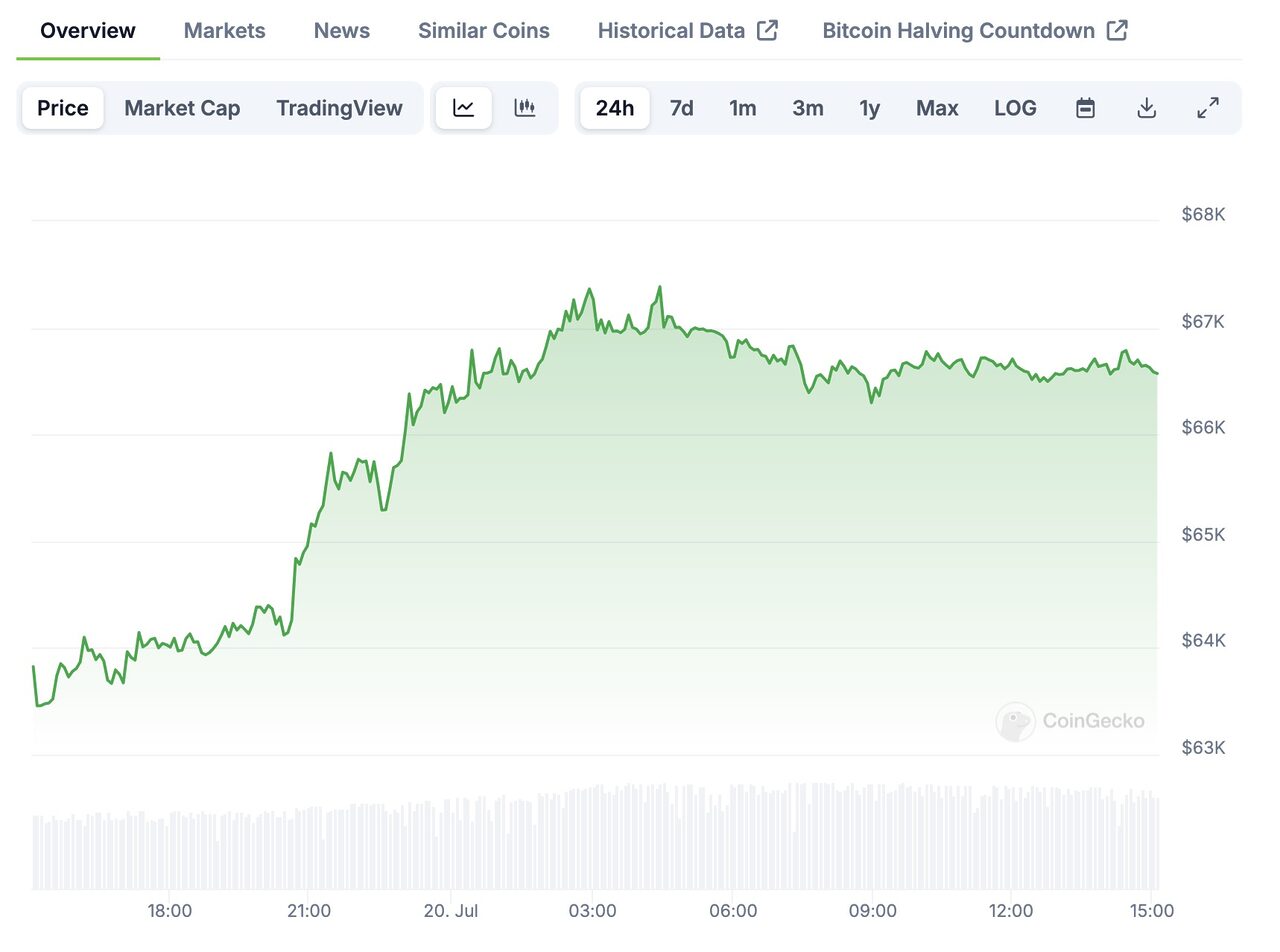This screenshot has height=952, width=1280.
Task: Click the 15:00 time axis label
Action: (1151, 911)
